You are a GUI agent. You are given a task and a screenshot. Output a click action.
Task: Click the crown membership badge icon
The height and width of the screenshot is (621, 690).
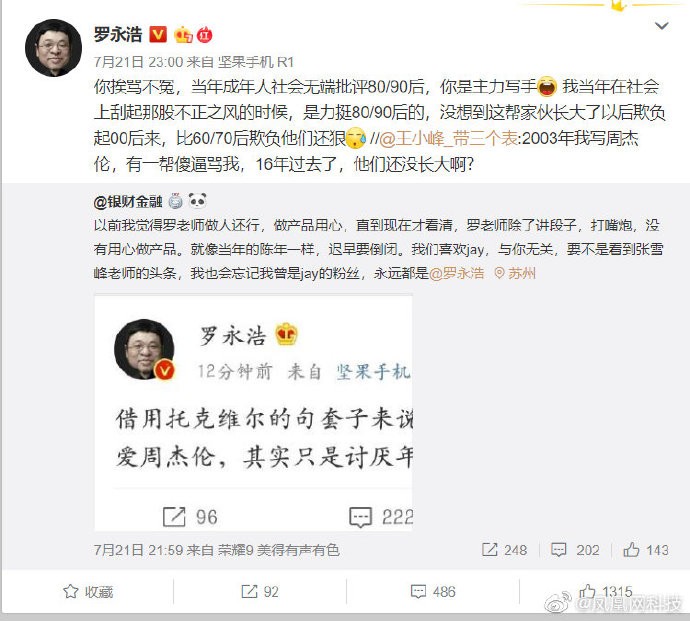(183, 34)
